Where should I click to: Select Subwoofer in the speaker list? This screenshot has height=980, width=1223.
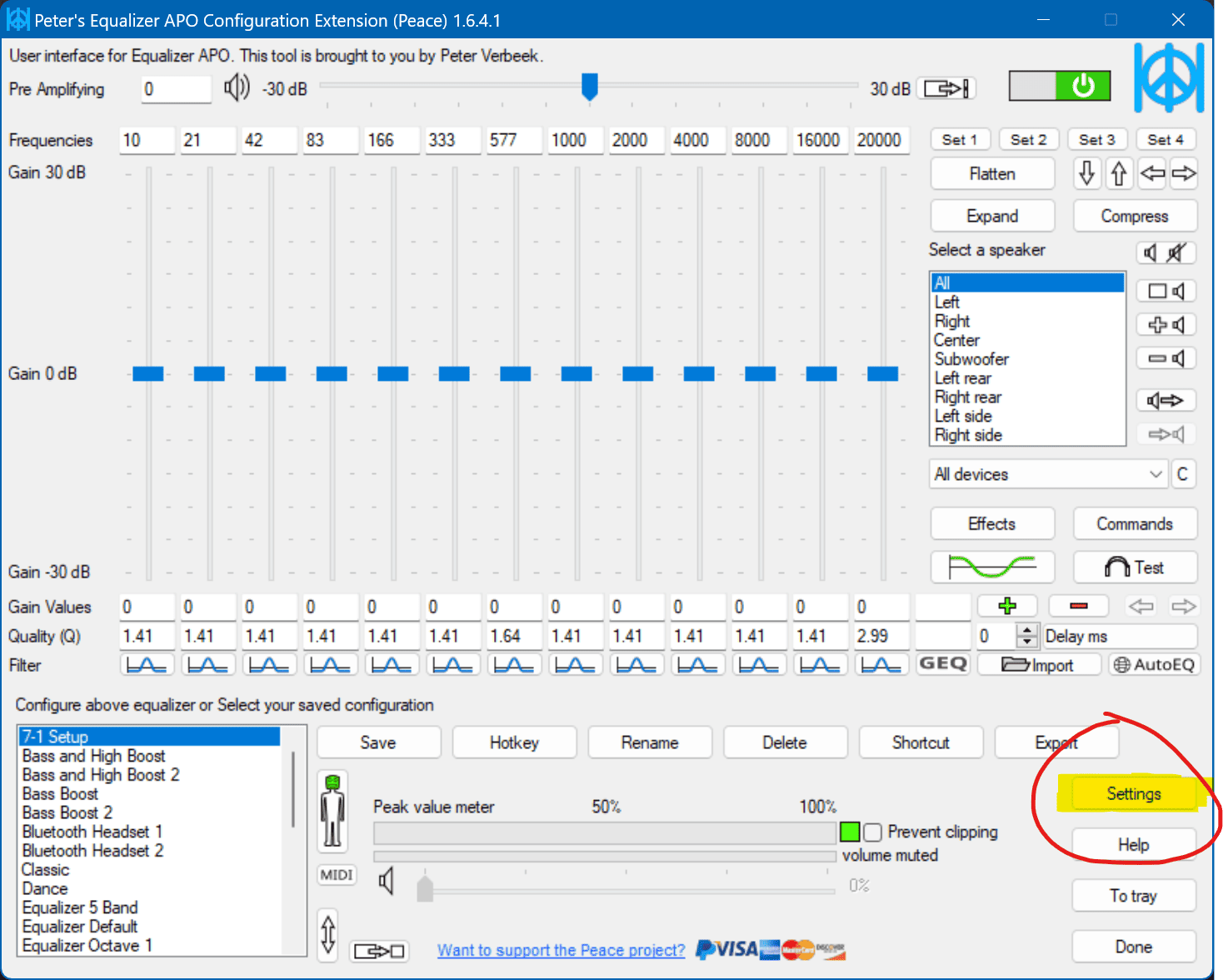(971, 359)
